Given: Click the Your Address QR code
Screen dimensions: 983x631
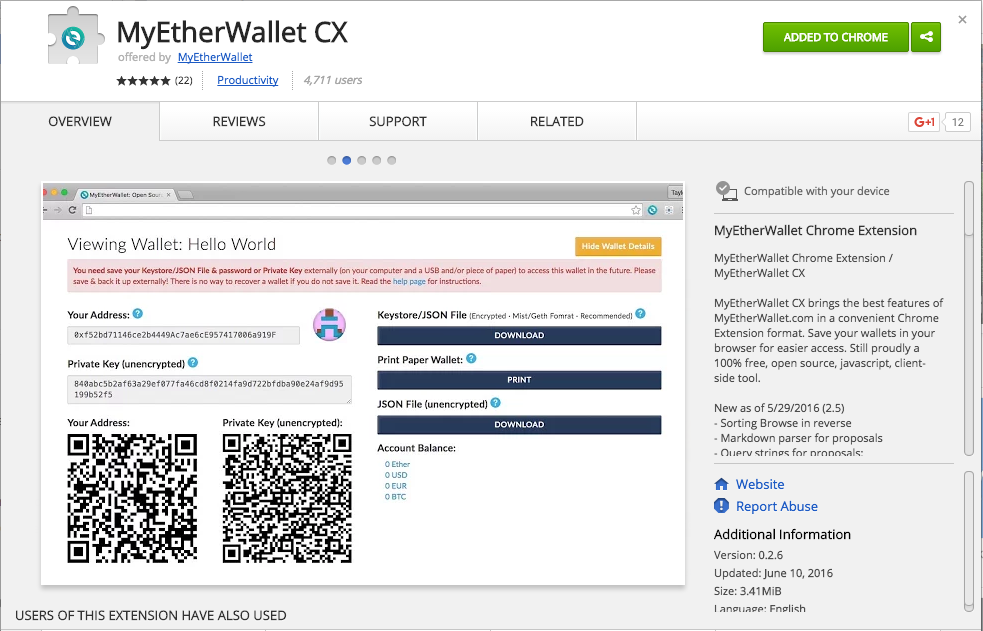Looking at the screenshot, I should click(132, 498).
